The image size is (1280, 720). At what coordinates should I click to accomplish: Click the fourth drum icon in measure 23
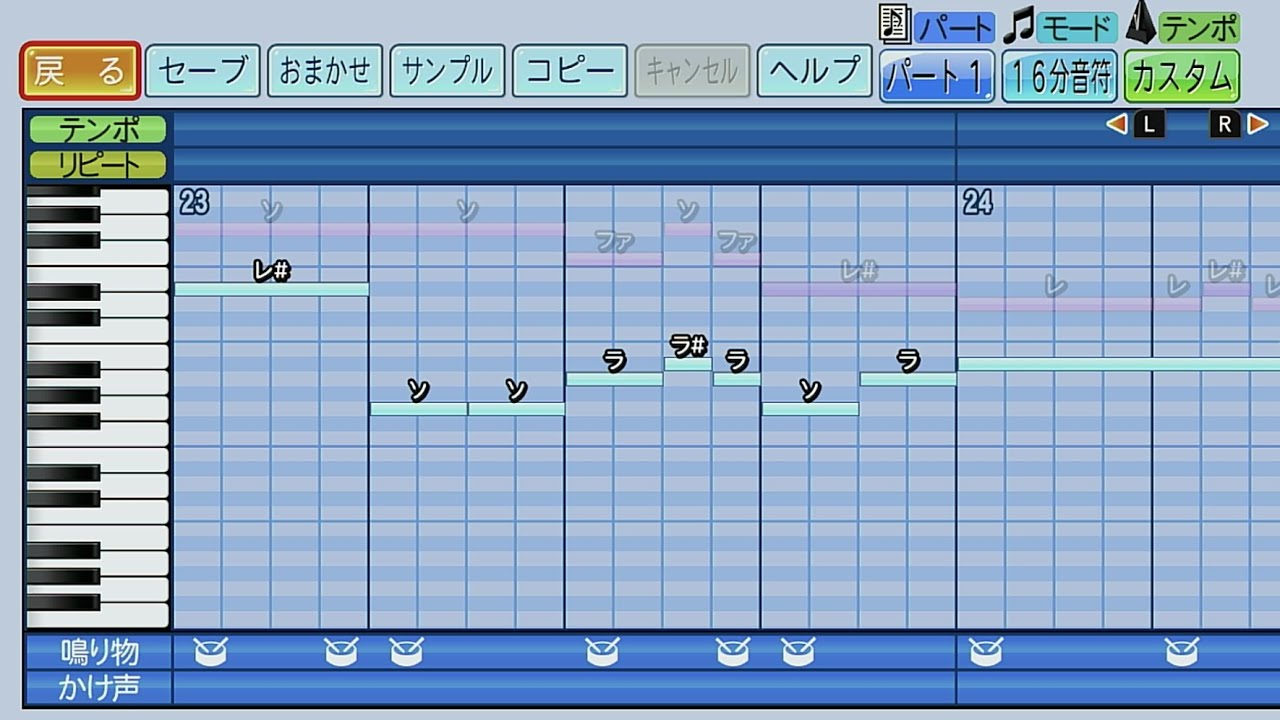pos(602,653)
